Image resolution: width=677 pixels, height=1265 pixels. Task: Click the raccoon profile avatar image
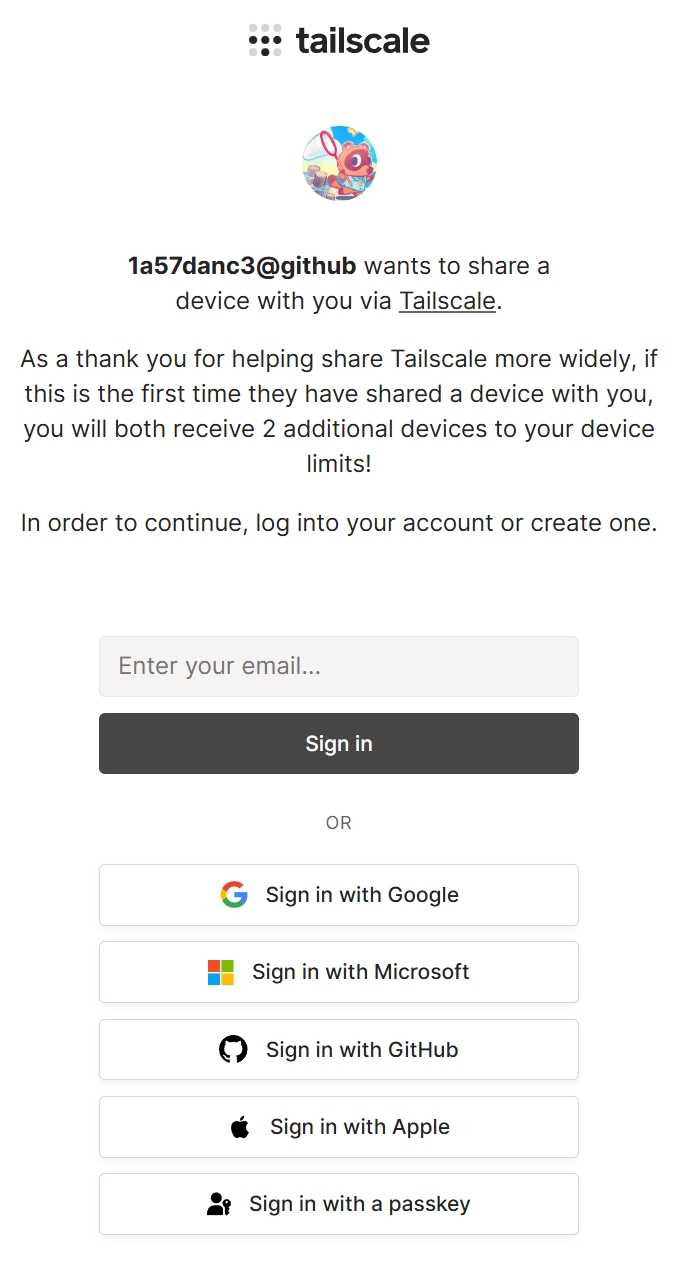tap(339, 164)
